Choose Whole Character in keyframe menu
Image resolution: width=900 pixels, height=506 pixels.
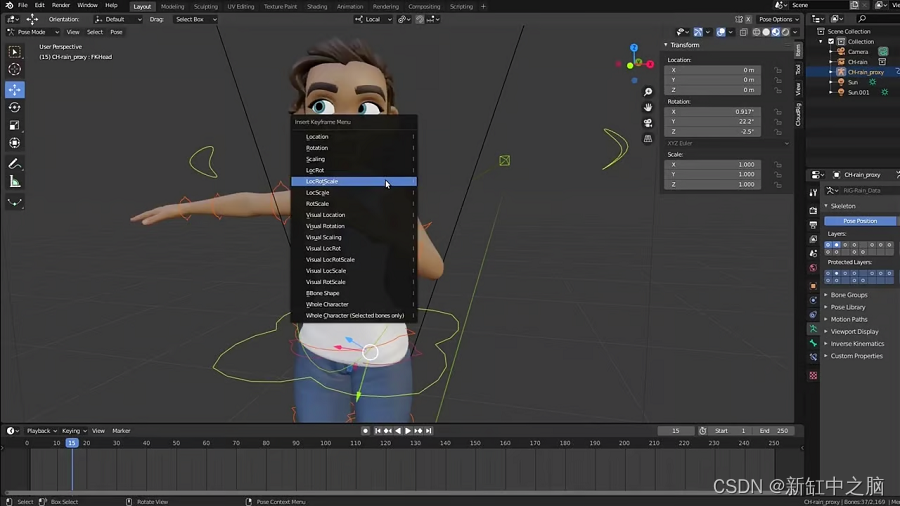pos(354,304)
